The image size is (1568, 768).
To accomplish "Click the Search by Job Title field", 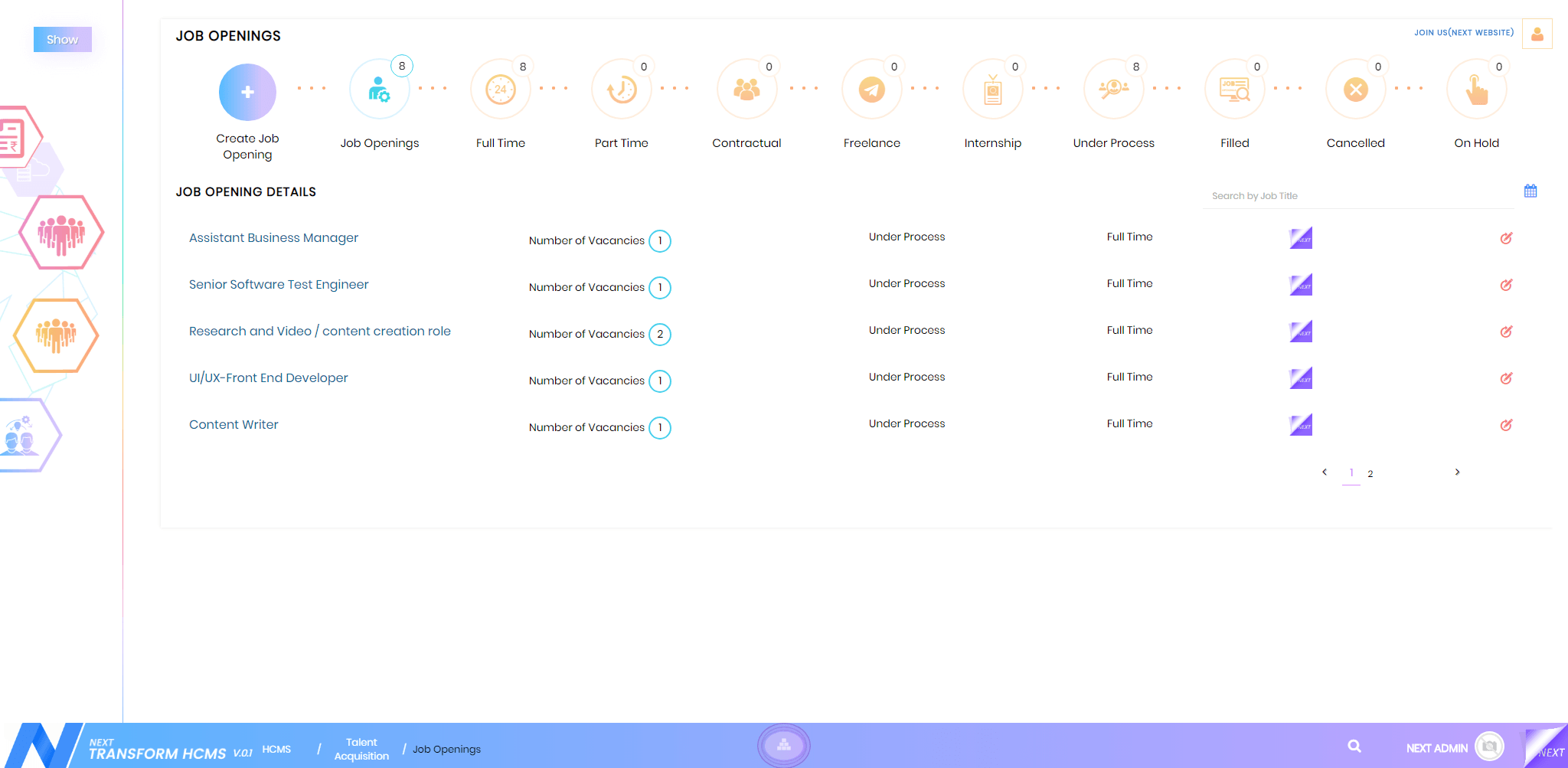I will pyautogui.click(x=1357, y=196).
